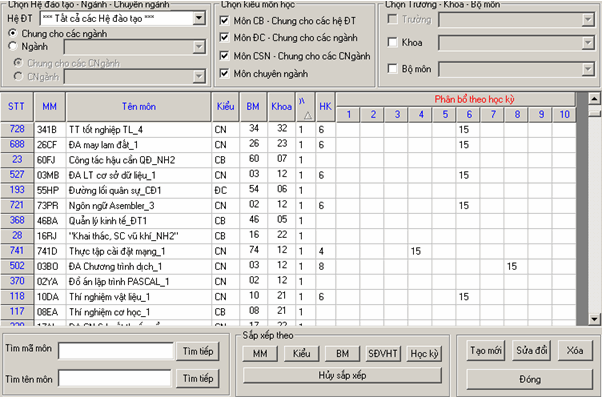Sort by 'Học kỳ' button

(x=424, y=354)
